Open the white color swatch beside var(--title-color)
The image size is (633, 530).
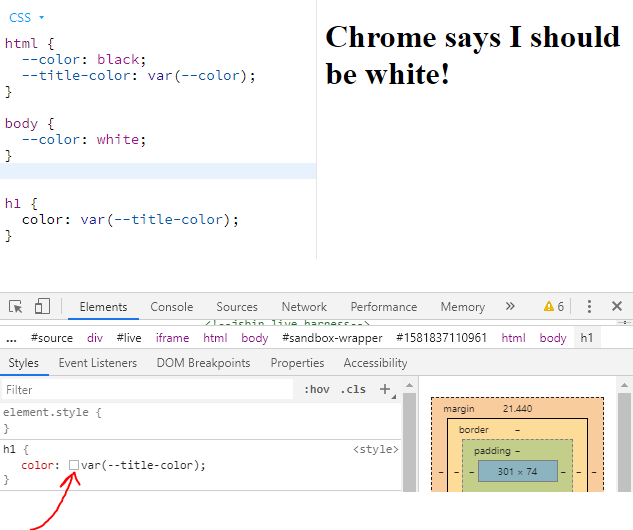74,465
